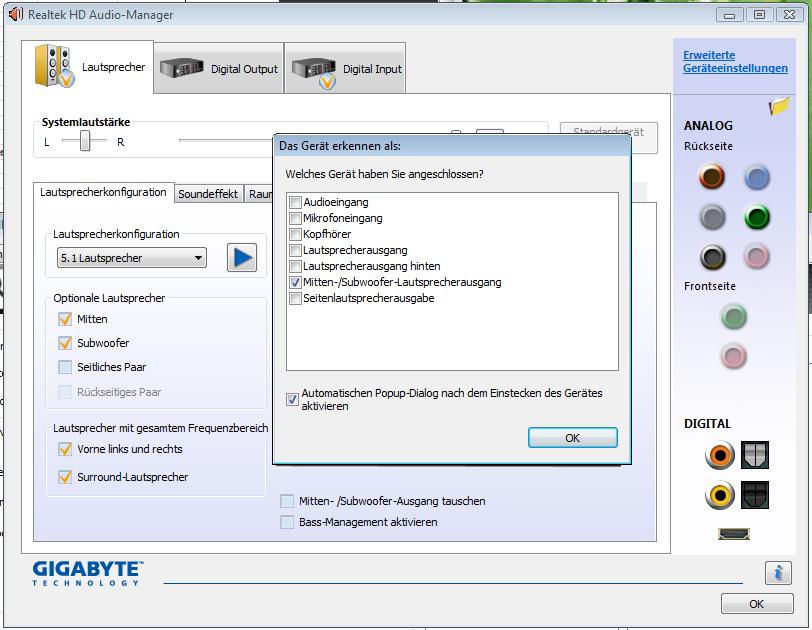Image resolution: width=812 pixels, height=630 pixels.
Task: Switch to the Digital Output tab
Action: click(219, 68)
